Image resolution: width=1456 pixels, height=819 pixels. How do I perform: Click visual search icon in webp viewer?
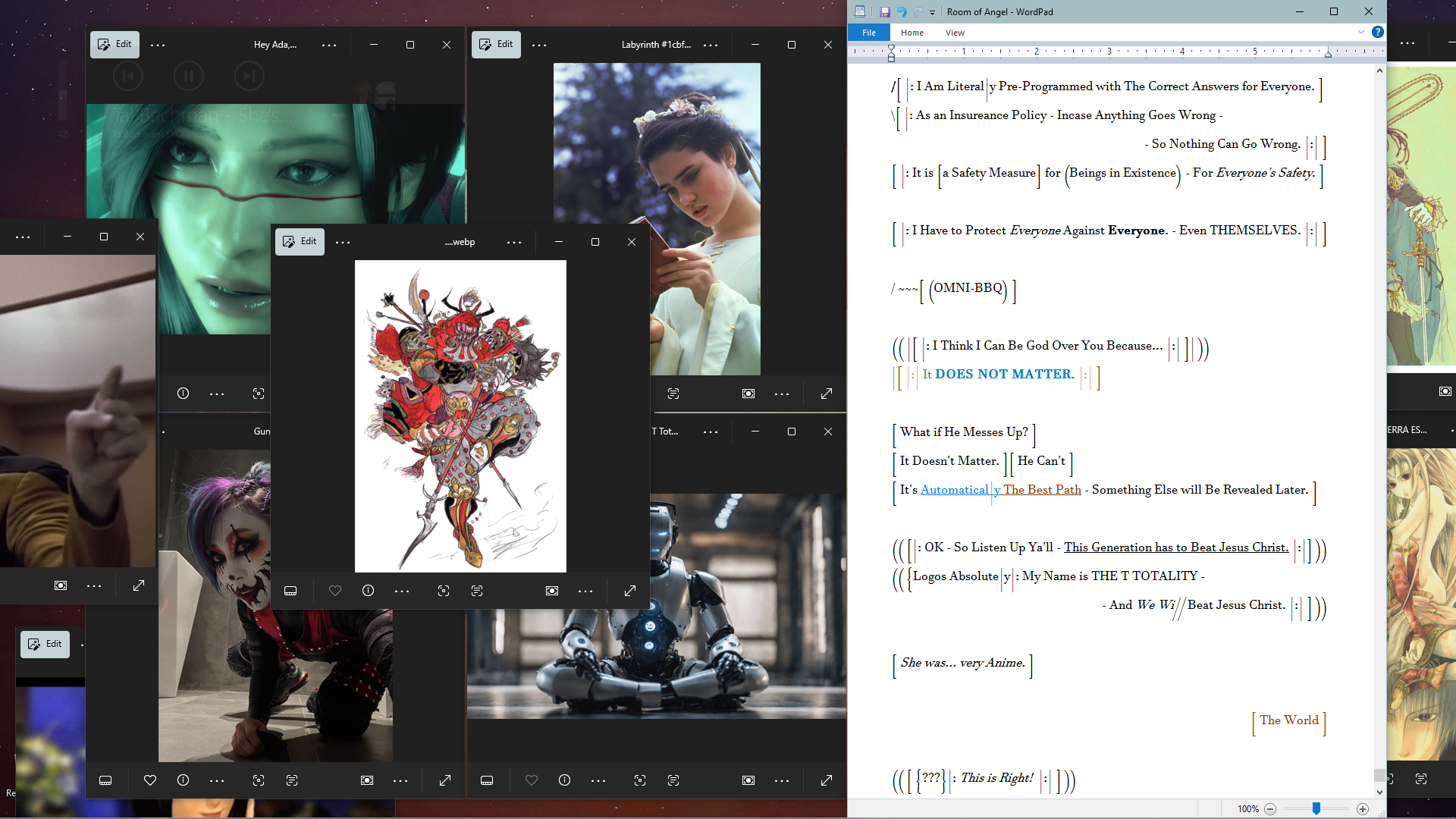point(444,591)
